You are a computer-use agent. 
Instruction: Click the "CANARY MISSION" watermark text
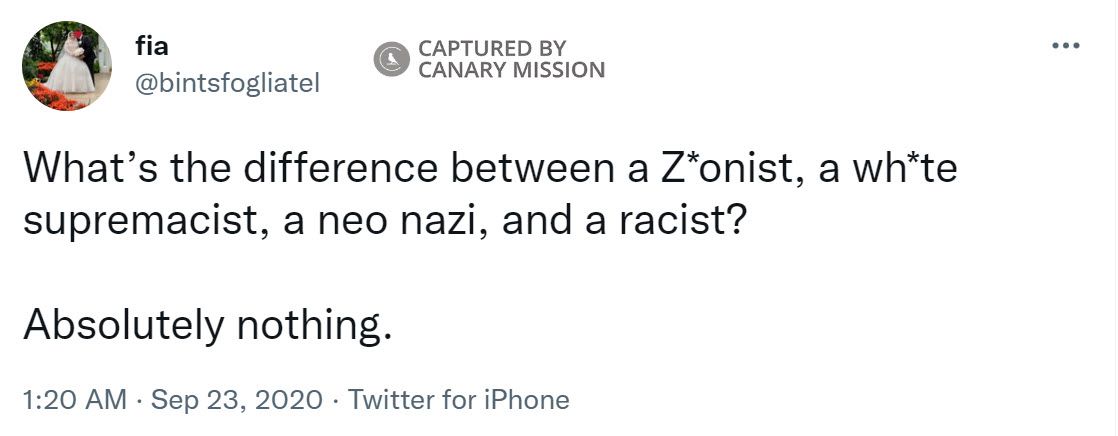511,70
